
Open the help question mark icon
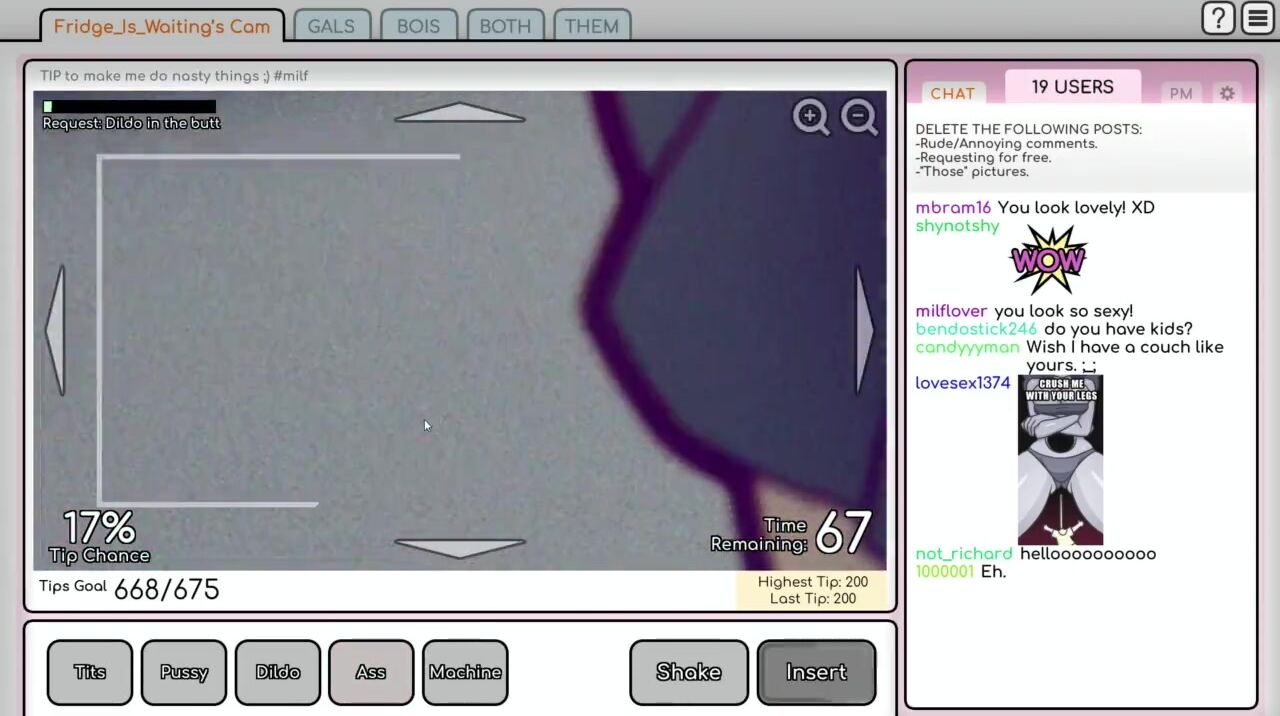[x=1218, y=18]
